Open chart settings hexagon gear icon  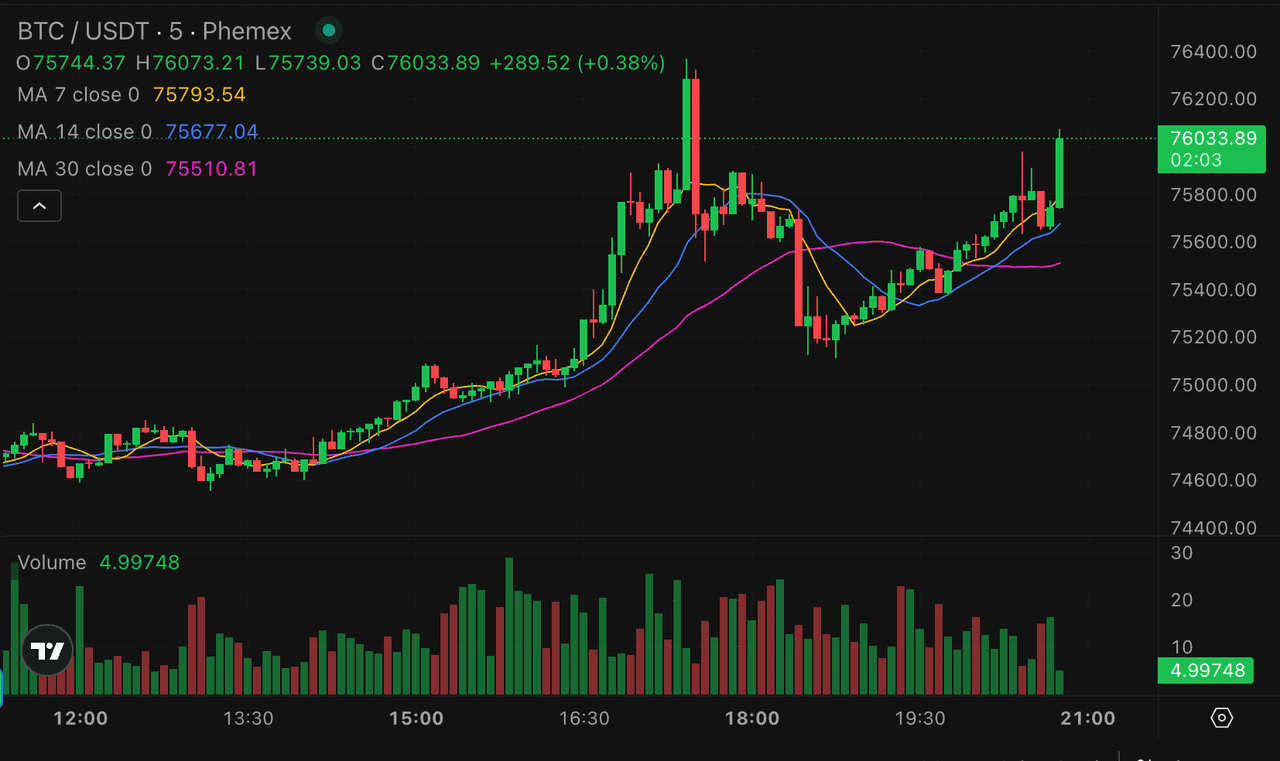click(1221, 718)
